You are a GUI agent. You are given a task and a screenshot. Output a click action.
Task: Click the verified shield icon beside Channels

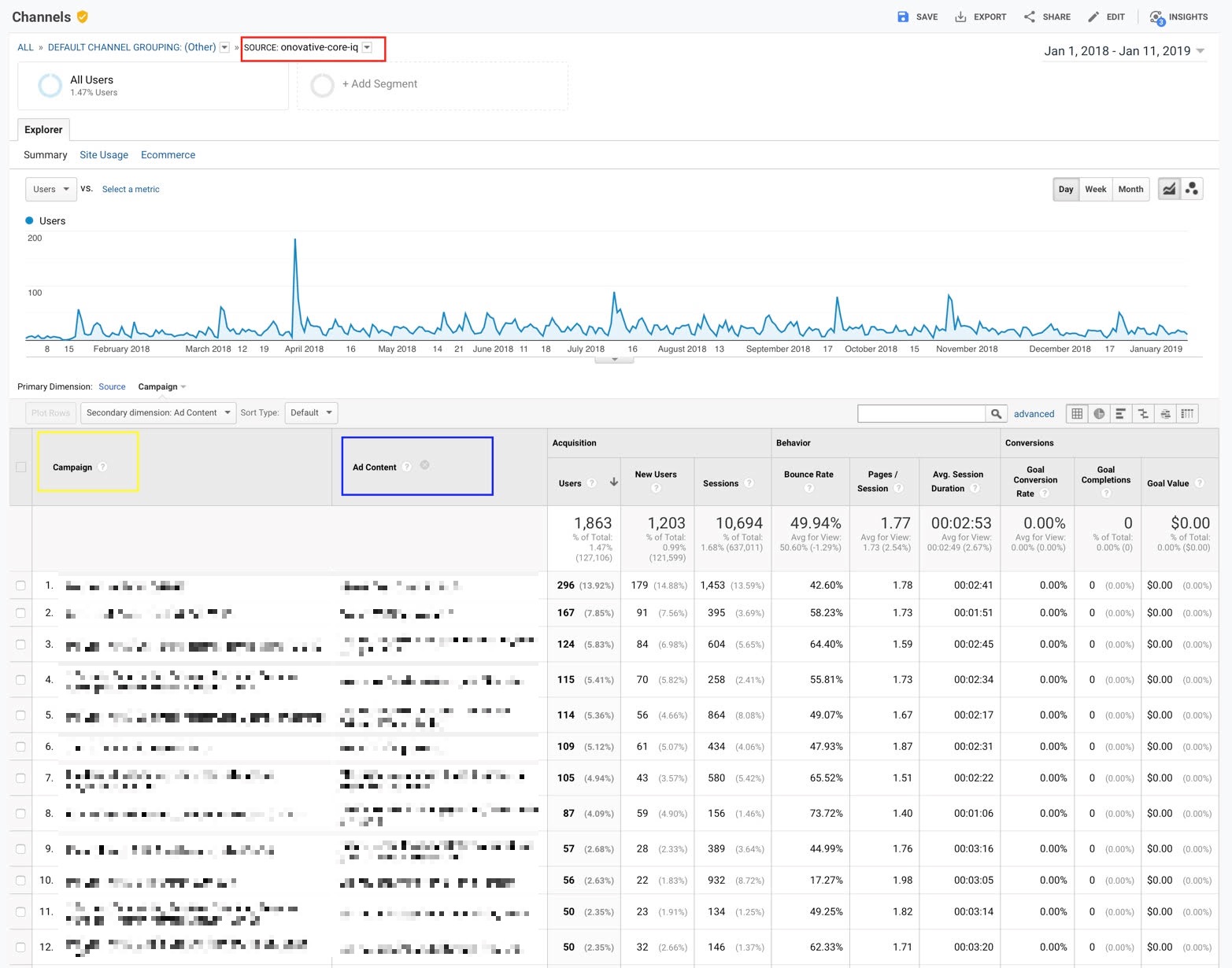click(83, 17)
